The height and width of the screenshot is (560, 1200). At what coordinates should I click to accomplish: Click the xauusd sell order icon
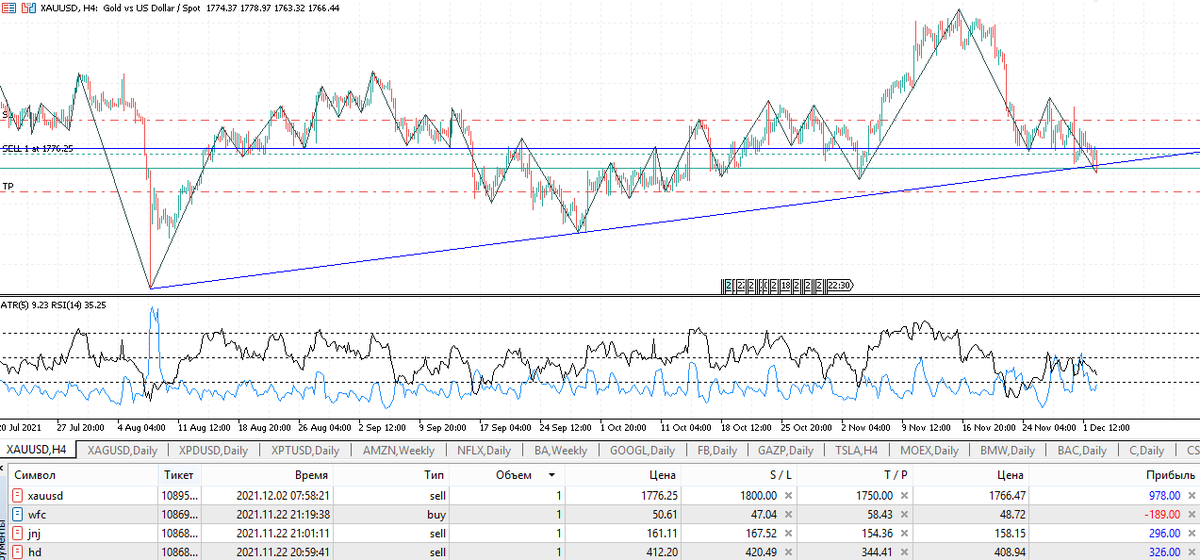[x=17, y=496]
